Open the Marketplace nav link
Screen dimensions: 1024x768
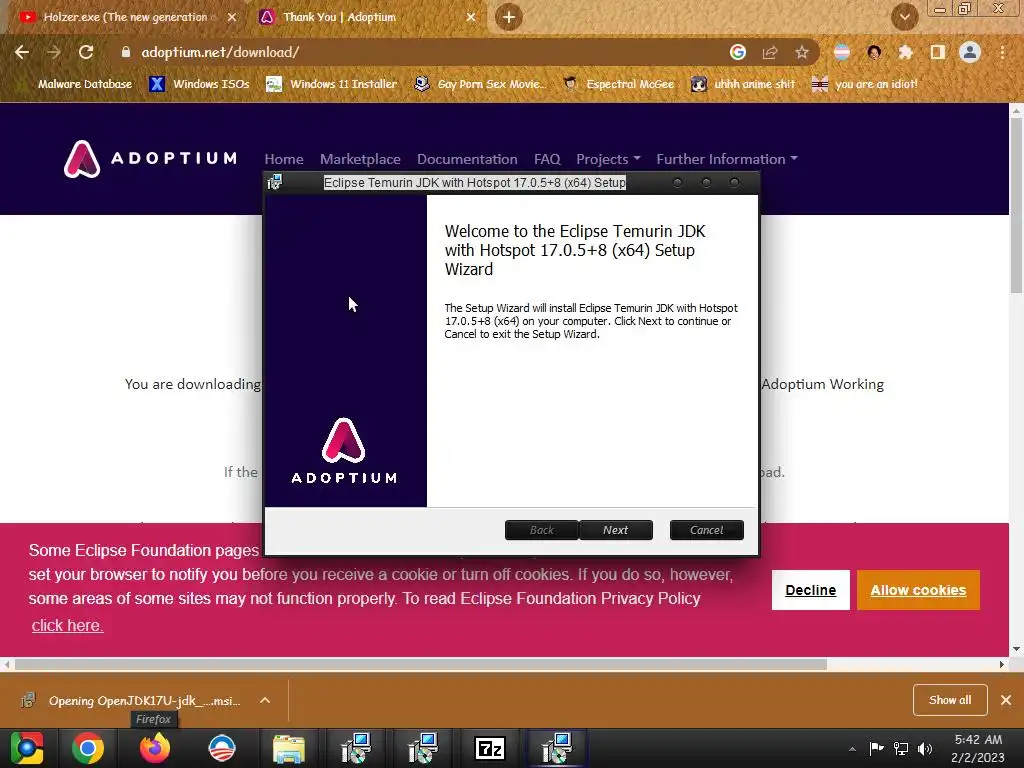click(x=360, y=159)
